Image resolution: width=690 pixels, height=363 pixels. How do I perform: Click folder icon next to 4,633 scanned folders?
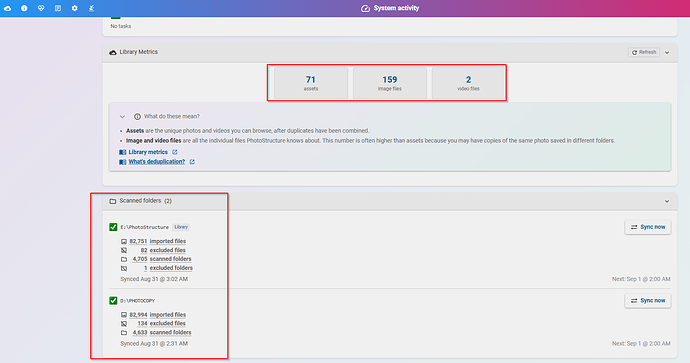coord(124,333)
